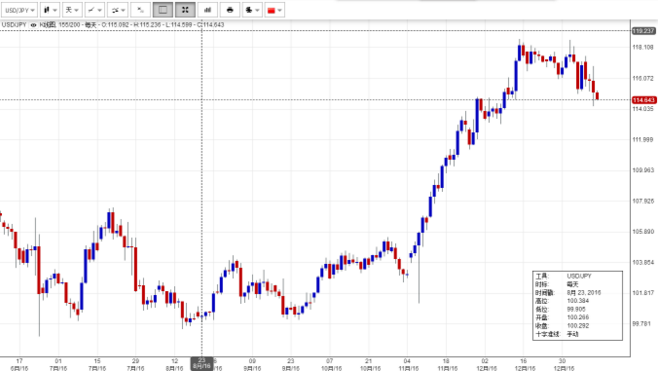Click the crosshair price label 119.237
Viewport: 663px width, 373px height.
click(644, 31)
